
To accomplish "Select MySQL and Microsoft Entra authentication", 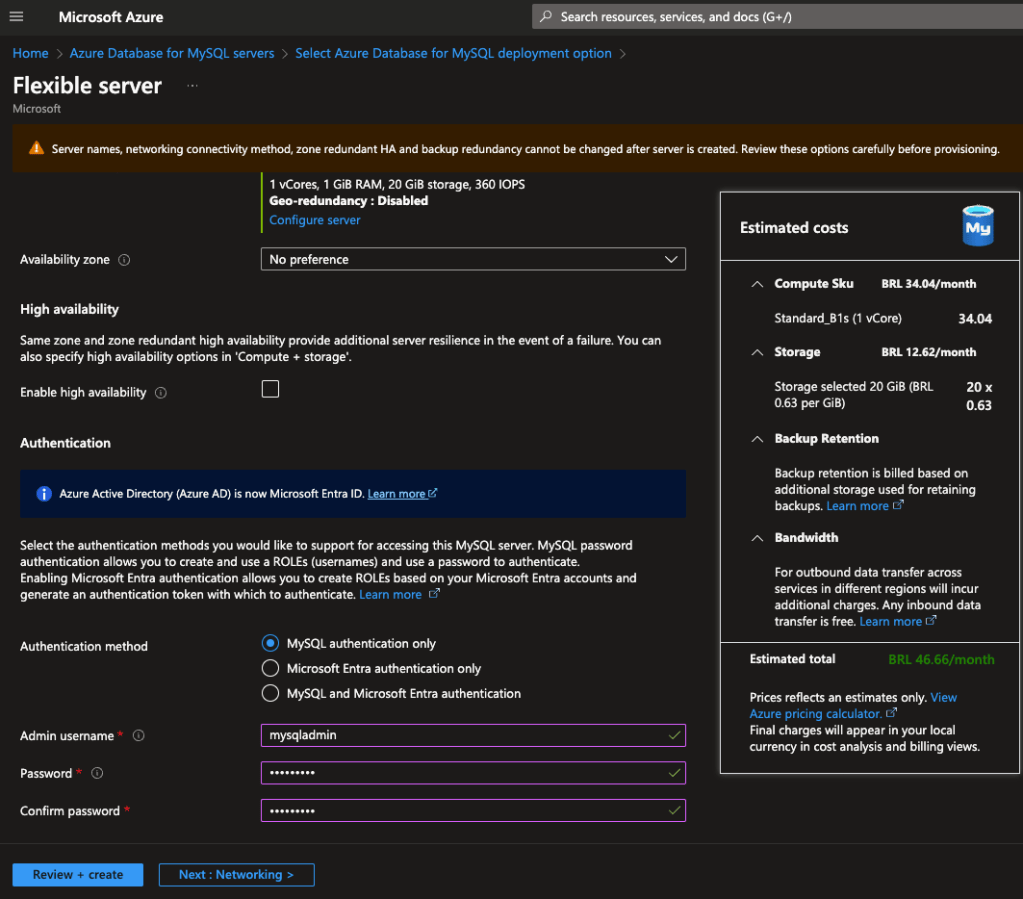I will [x=270, y=693].
